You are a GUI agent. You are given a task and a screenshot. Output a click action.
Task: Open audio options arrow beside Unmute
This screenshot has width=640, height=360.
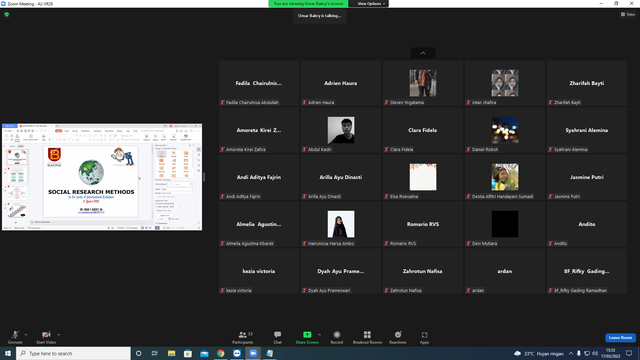point(26,335)
